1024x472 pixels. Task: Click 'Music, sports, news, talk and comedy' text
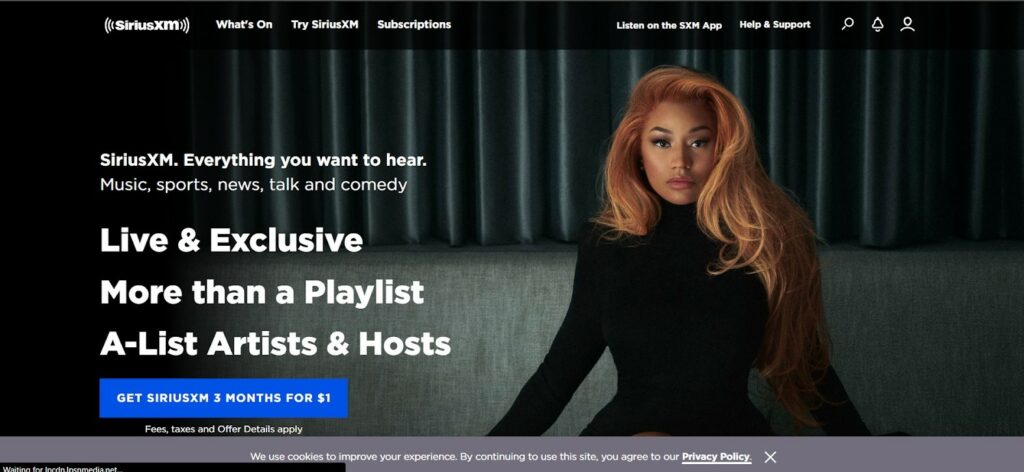point(253,185)
